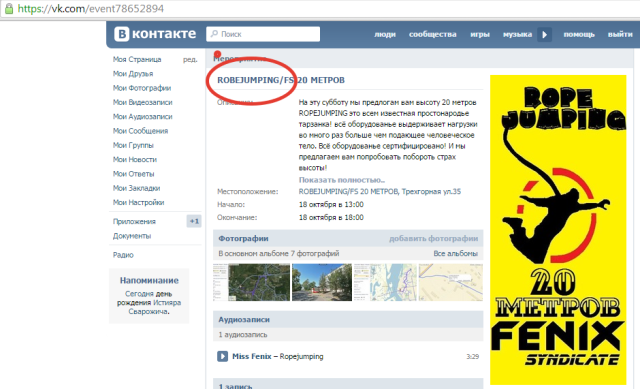The image size is (640, 389).
Task: Click the start time '18 октября в 13:00'
Action: point(331,205)
